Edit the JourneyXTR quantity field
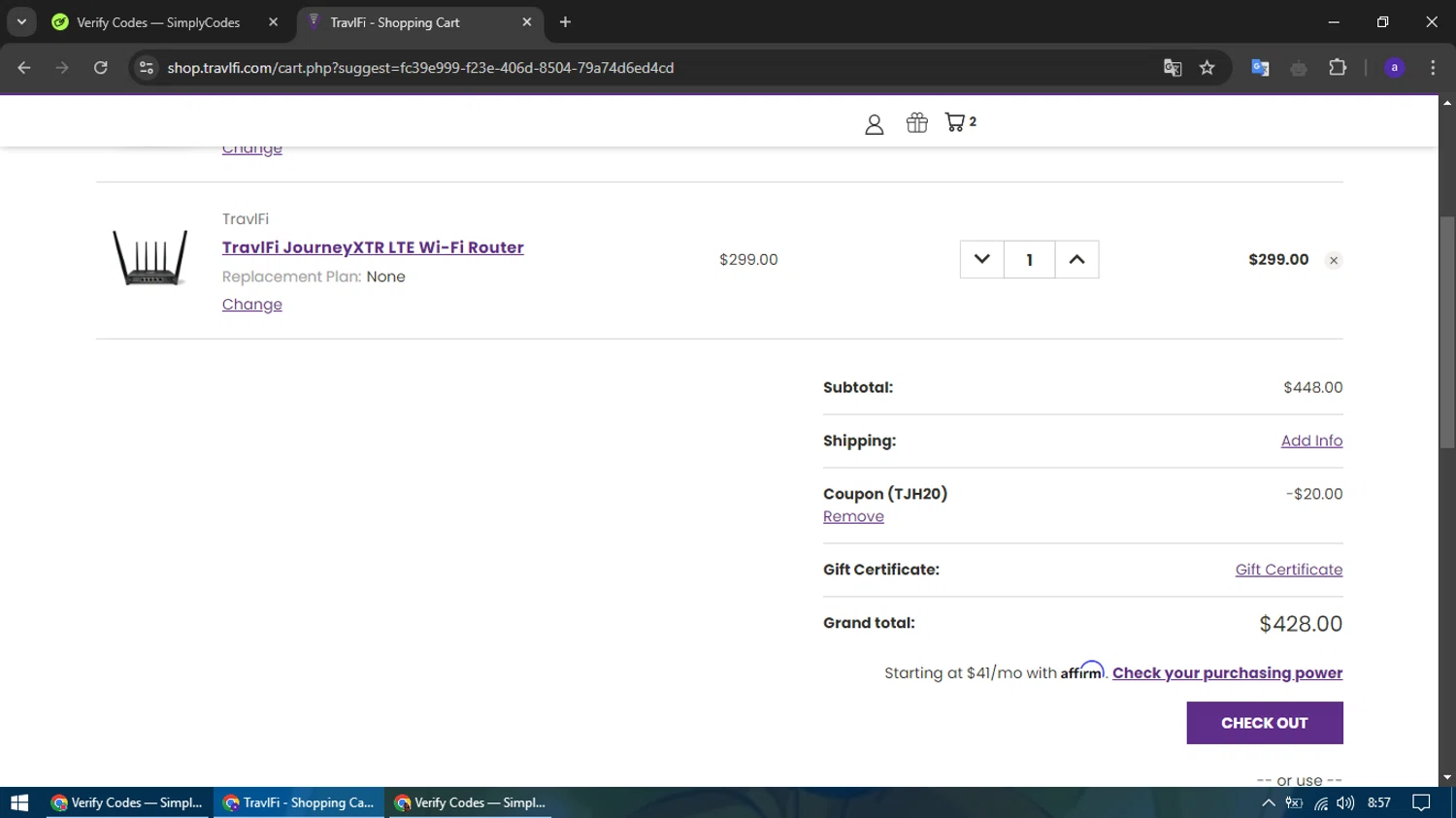1456x818 pixels. pos(1030,259)
